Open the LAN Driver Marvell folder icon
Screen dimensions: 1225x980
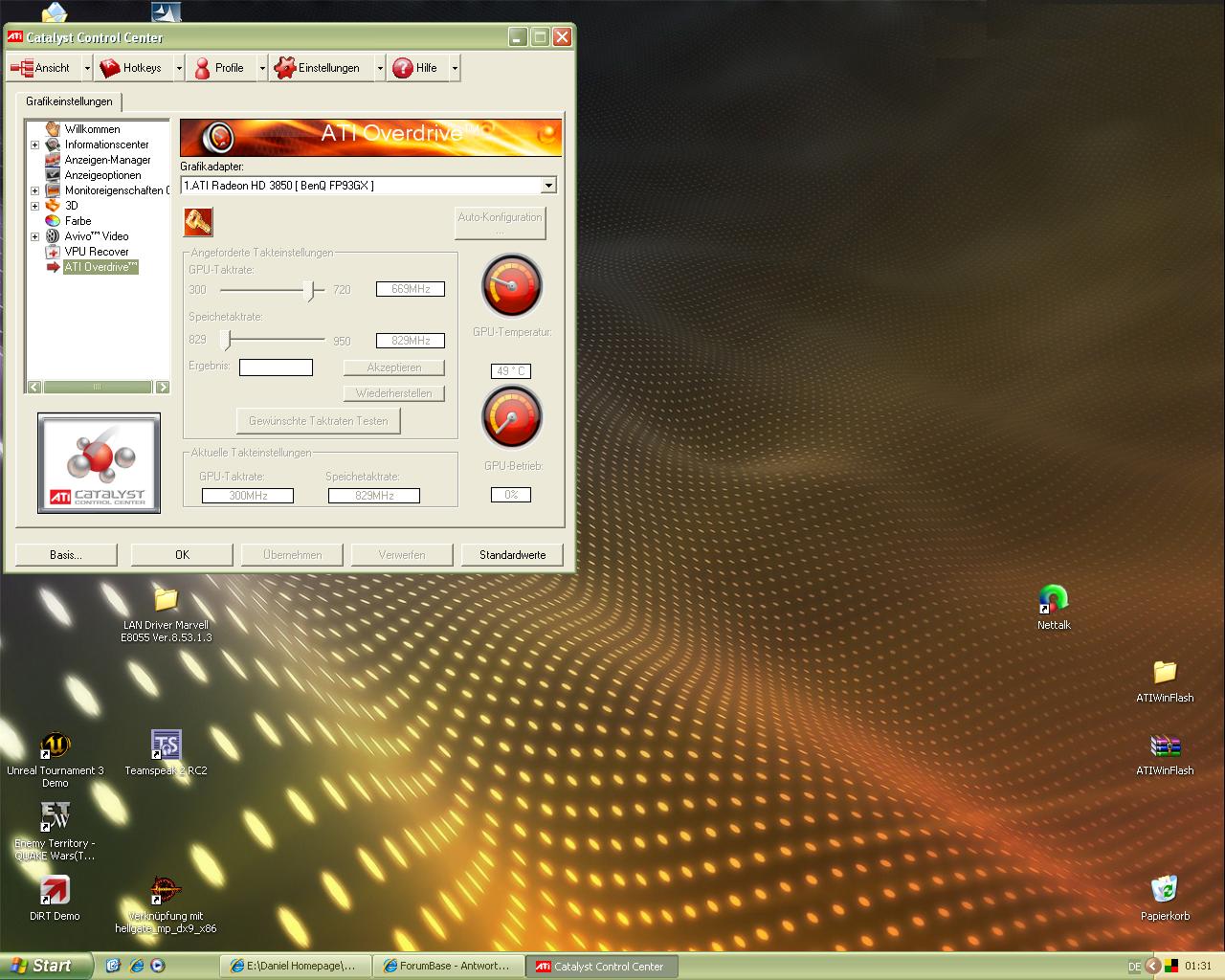point(166,600)
